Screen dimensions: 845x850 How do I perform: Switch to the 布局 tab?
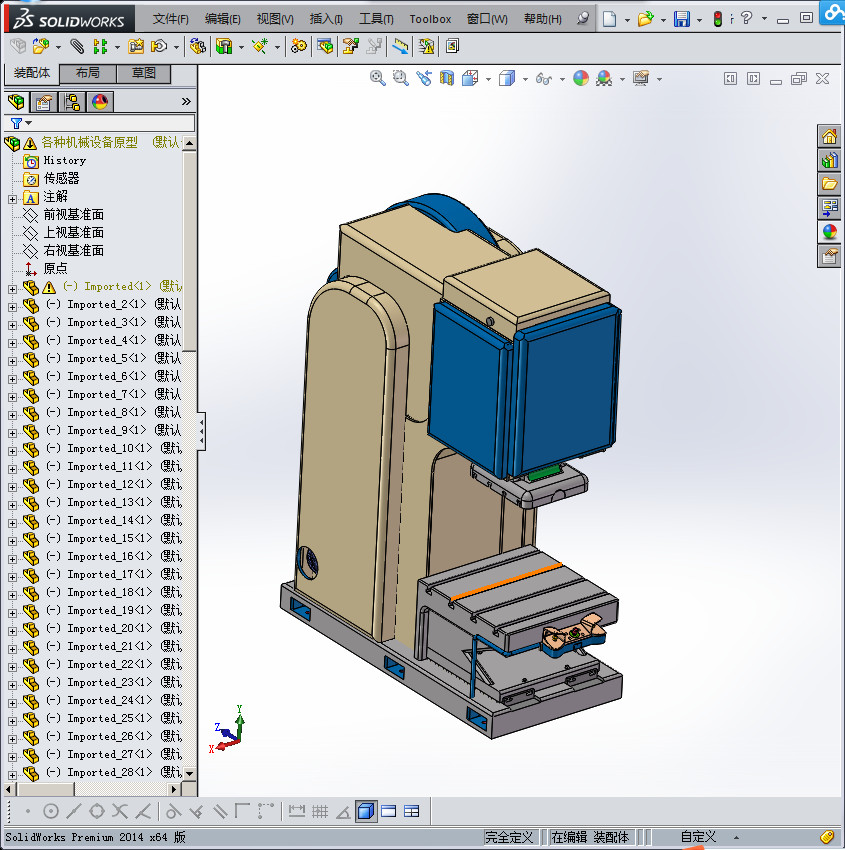[x=88, y=73]
